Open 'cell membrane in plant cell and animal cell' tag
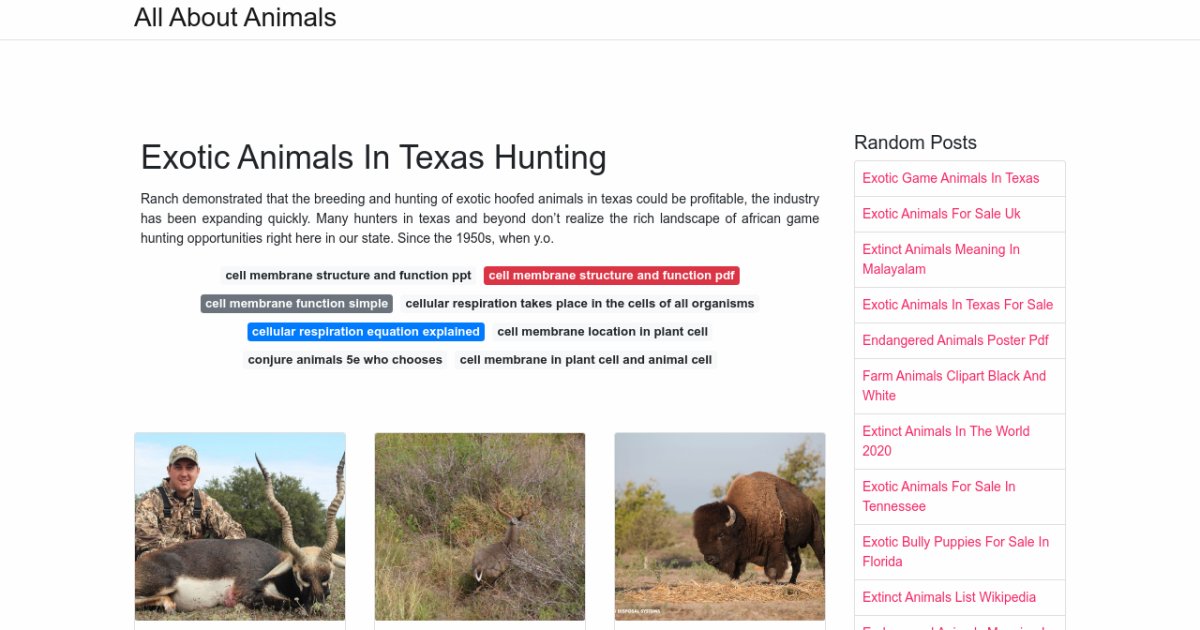The width and height of the screenshot is (1200, 630). pyautogui.click(x=586, y=359)
